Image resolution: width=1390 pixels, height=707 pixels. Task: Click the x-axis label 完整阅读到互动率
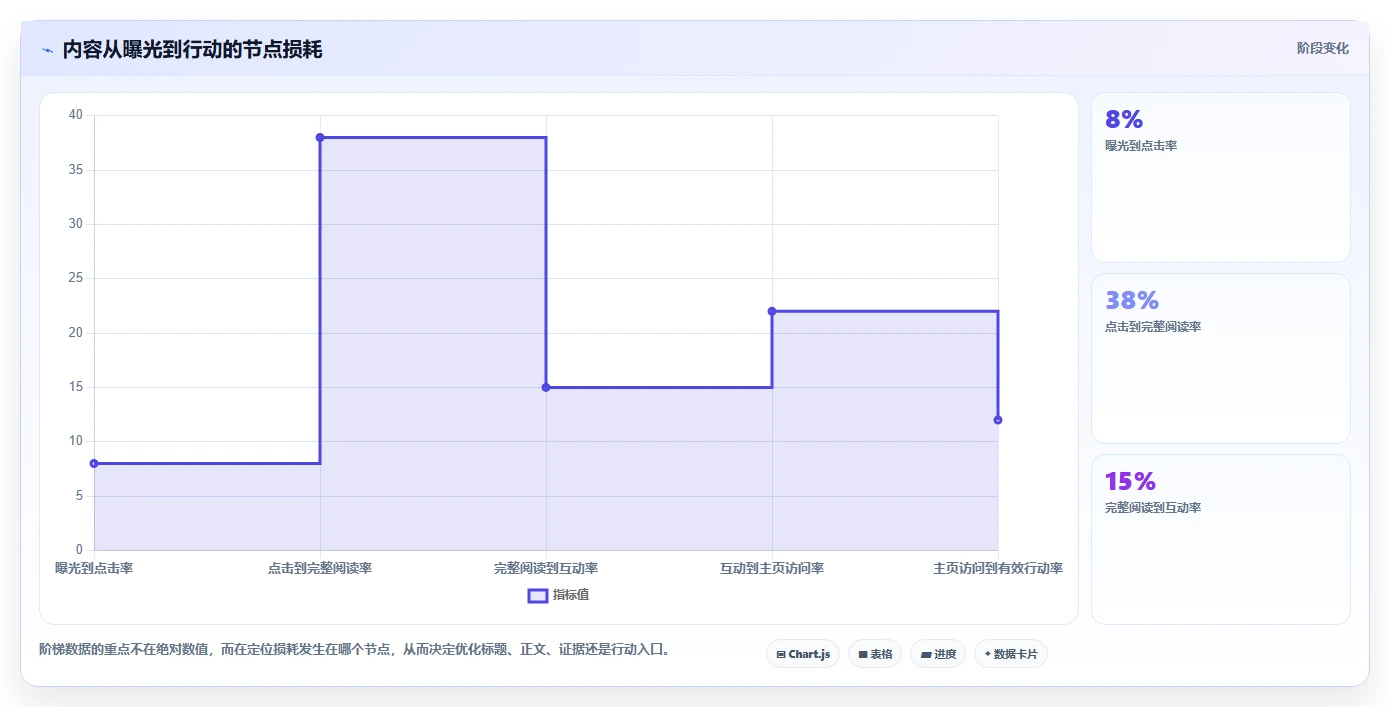coord(546,568)
